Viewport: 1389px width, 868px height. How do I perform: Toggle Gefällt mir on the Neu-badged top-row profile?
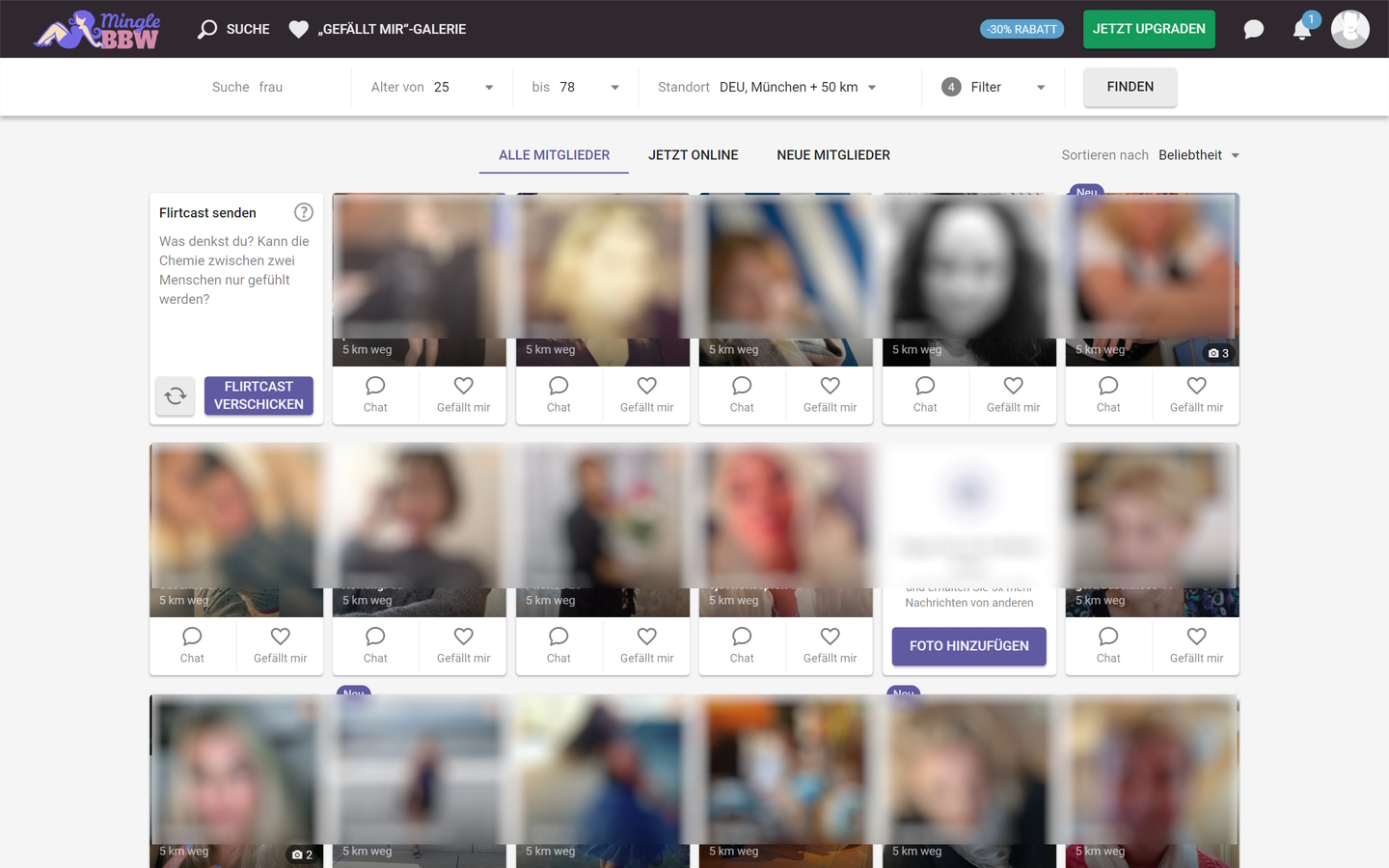coord(1196,394)
